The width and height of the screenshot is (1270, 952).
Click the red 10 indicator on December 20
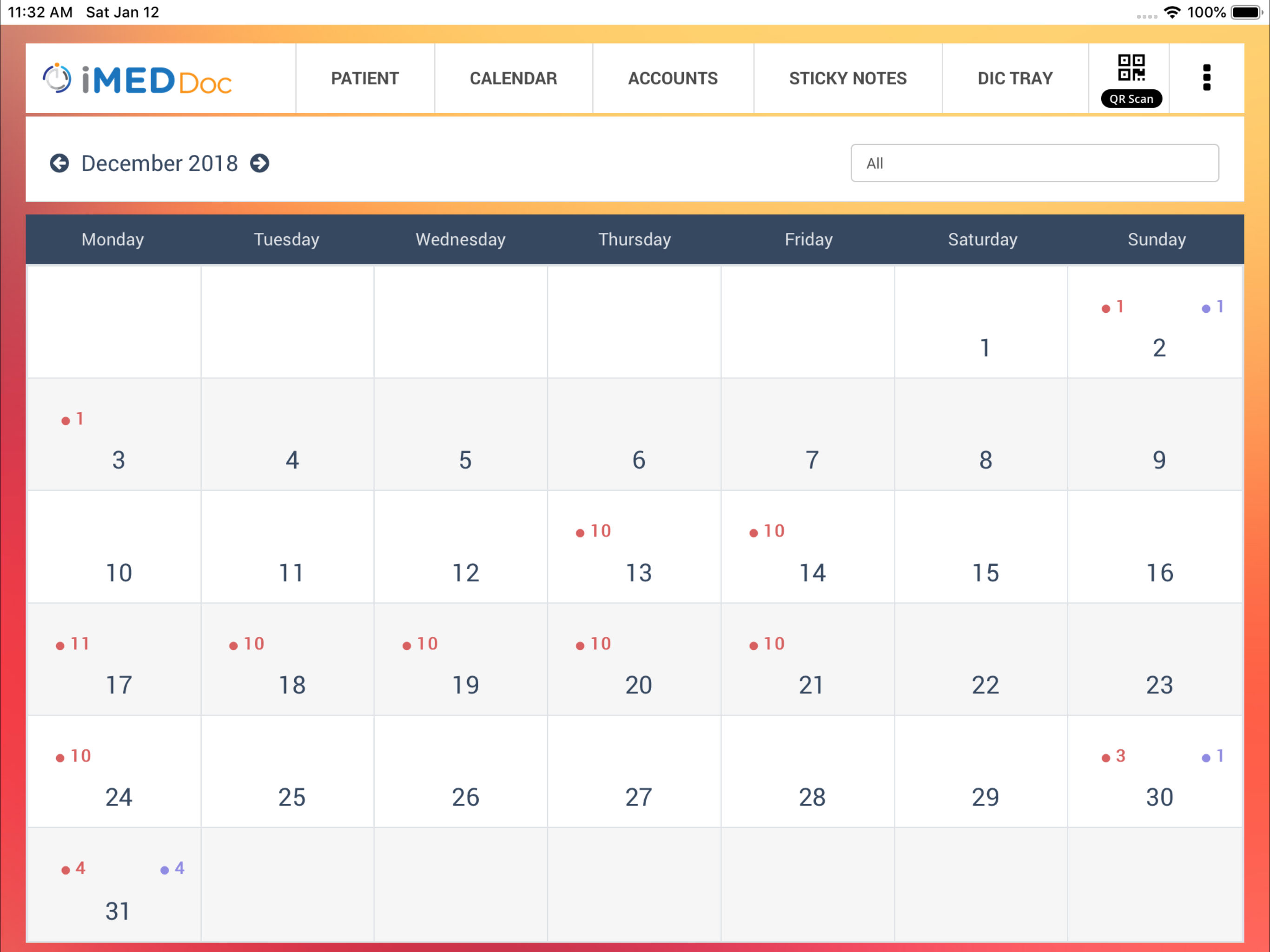[x=594, y=644]
